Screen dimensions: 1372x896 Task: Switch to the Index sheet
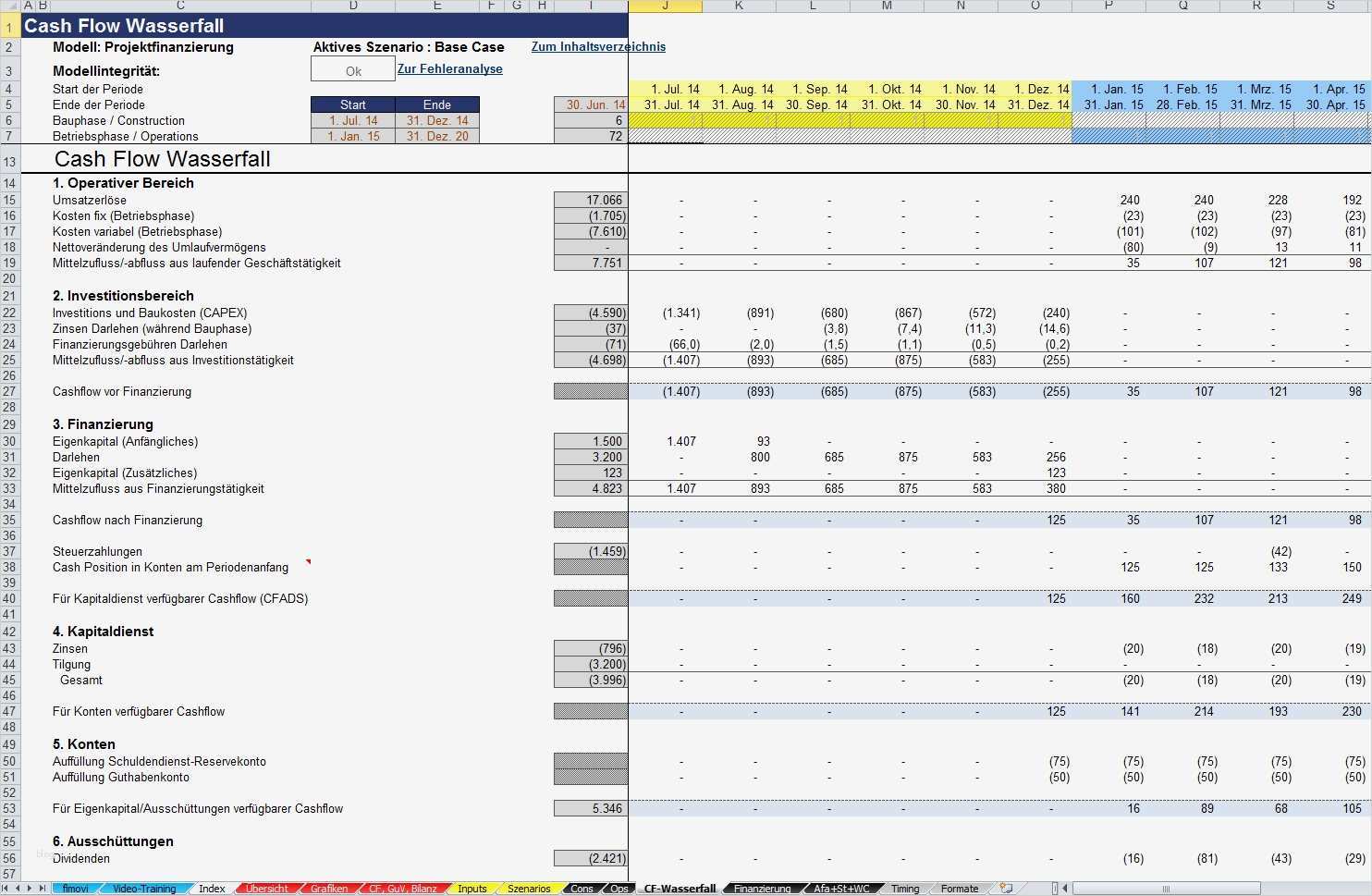[x=211, y=888]
